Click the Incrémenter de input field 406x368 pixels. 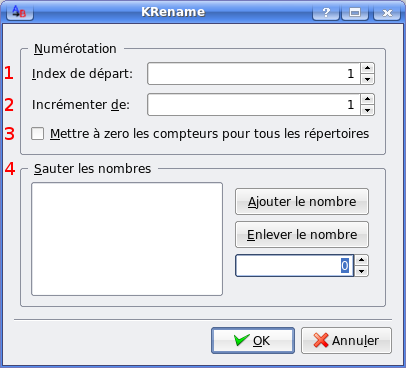254,105
